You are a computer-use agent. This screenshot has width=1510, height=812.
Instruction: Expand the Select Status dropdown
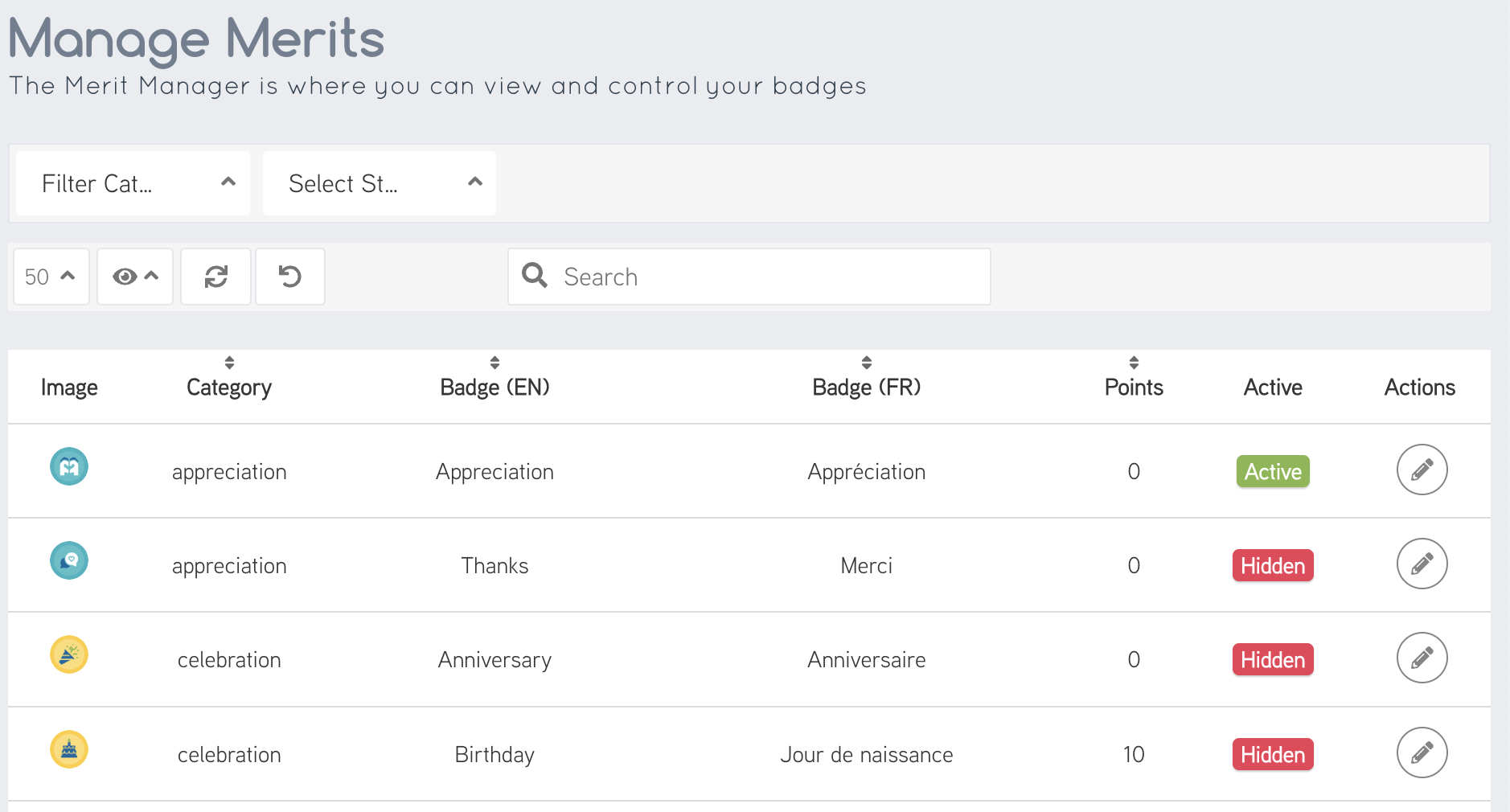click(x=380, y=183)
